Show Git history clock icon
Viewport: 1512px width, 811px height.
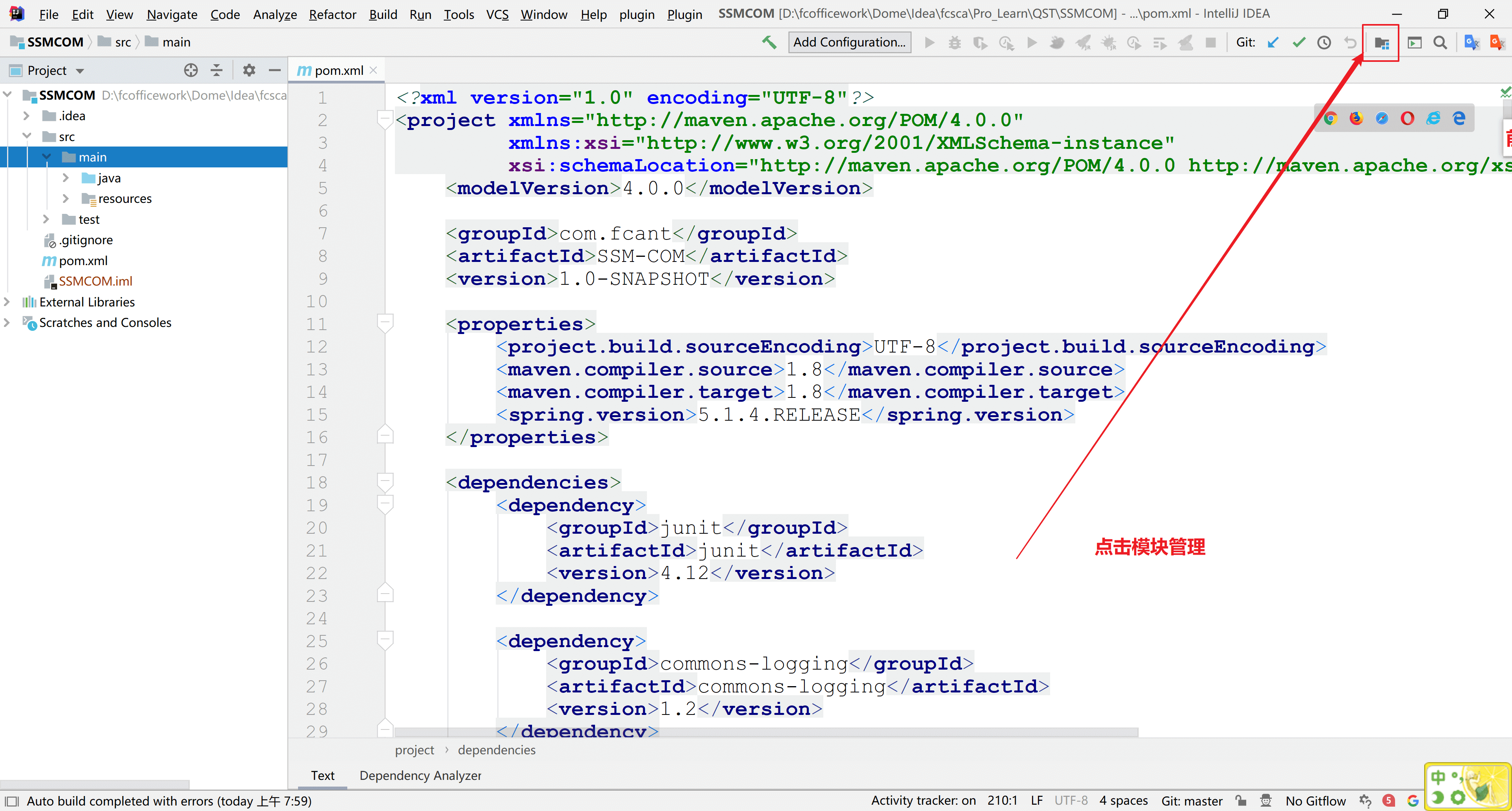pos(1323,42)
